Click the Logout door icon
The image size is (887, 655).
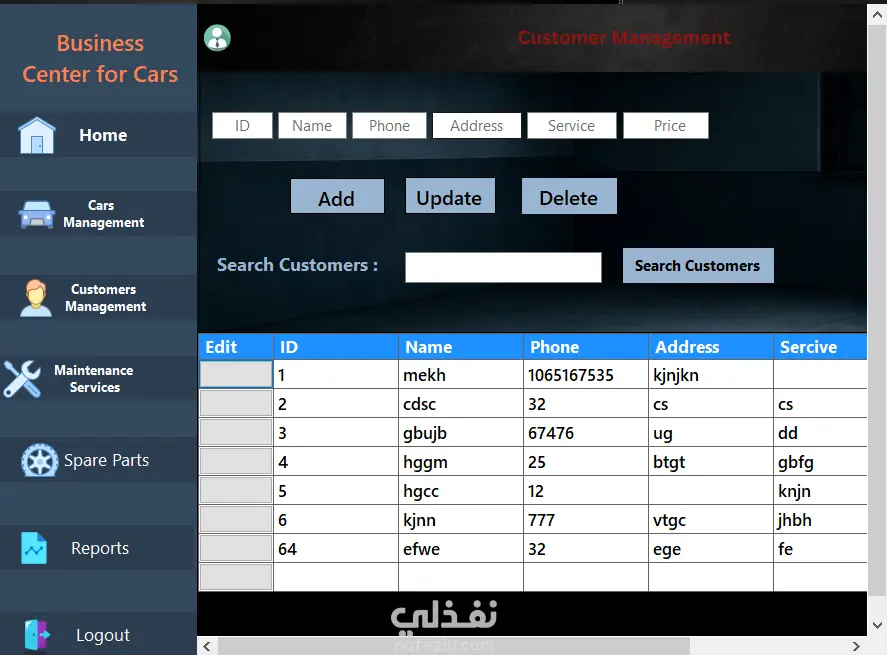tap(37, 635)
